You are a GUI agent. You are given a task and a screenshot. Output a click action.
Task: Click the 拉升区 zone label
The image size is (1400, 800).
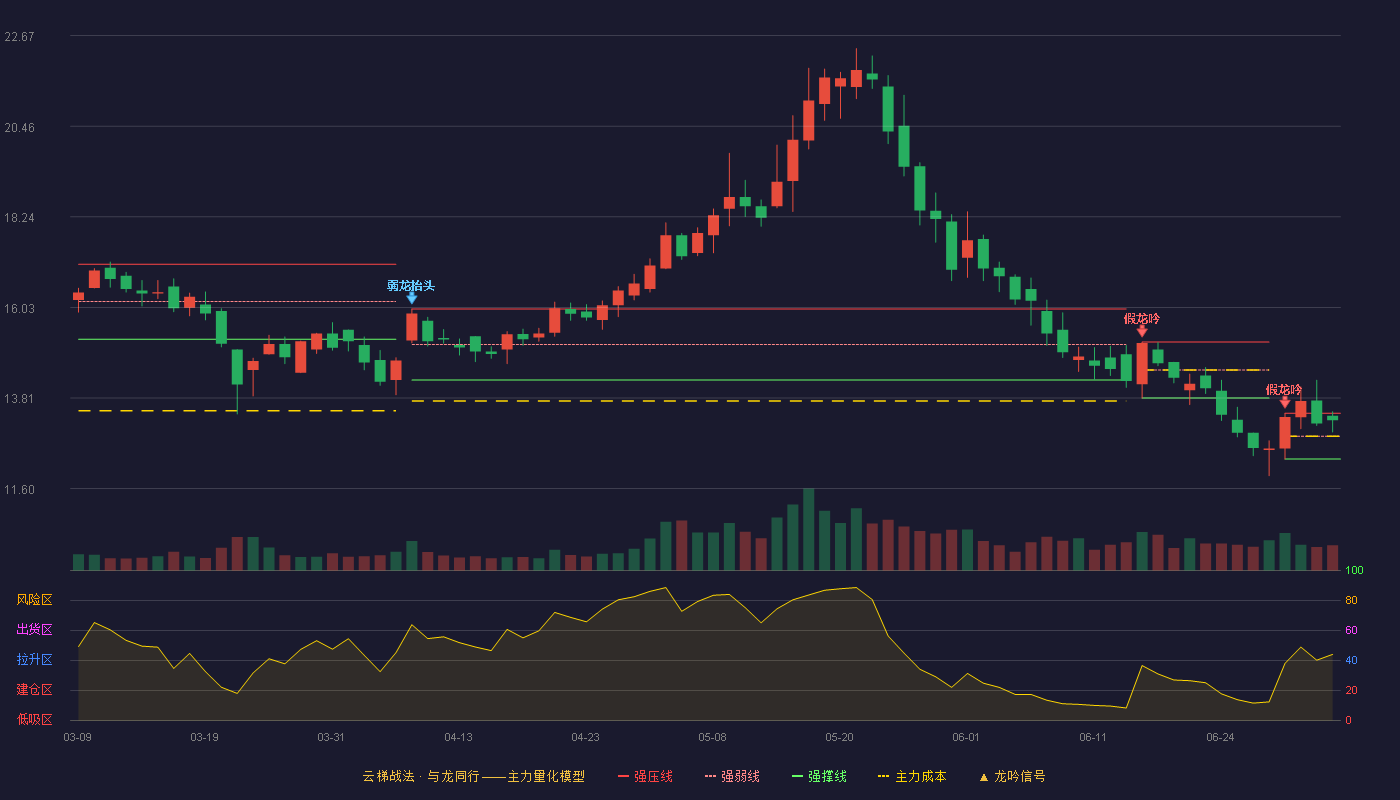tap(34, 660)
